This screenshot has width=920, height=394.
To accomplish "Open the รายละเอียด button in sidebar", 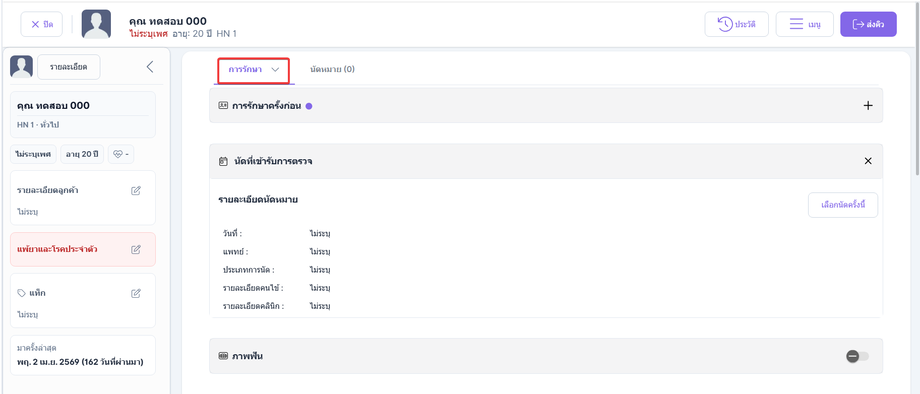I will tap(69, 67).
